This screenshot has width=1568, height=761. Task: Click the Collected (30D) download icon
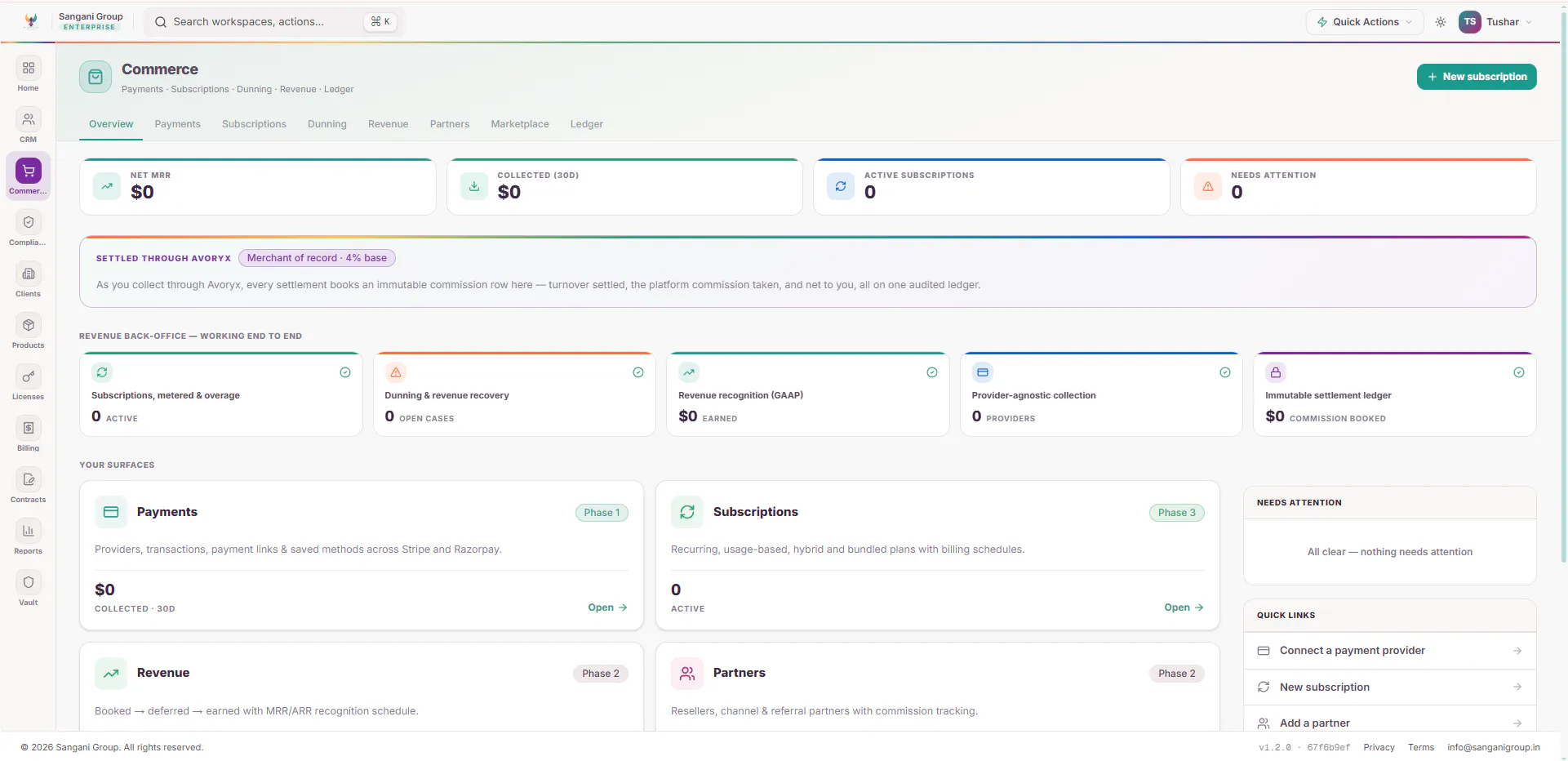point(474,186)
